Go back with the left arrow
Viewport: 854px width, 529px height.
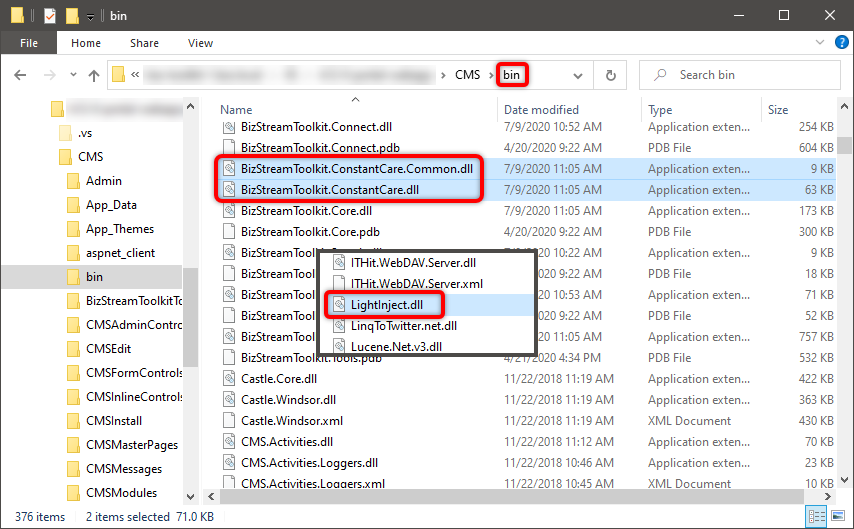click(x=20, y=75)
